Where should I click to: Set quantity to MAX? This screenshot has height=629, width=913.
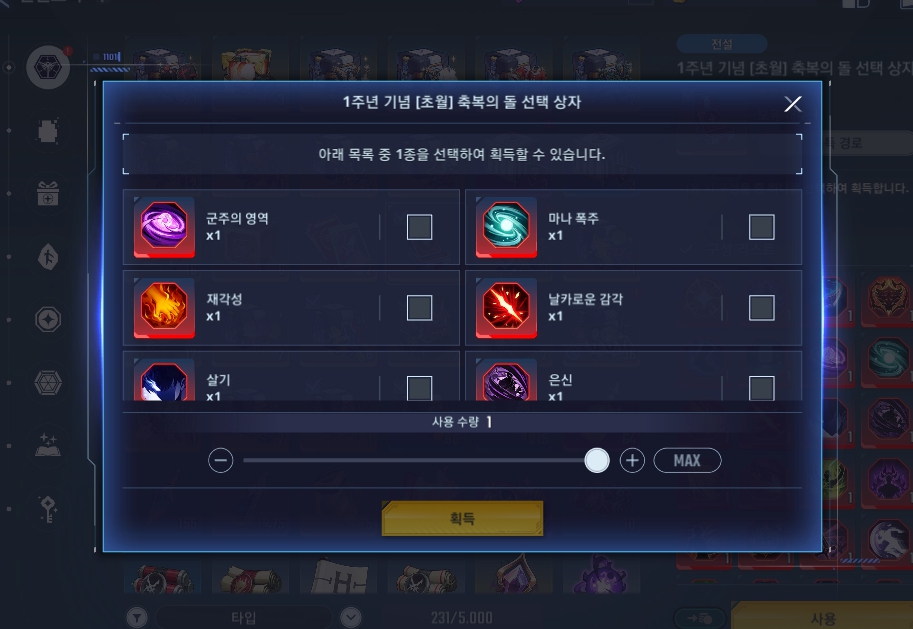coord(688,461)
